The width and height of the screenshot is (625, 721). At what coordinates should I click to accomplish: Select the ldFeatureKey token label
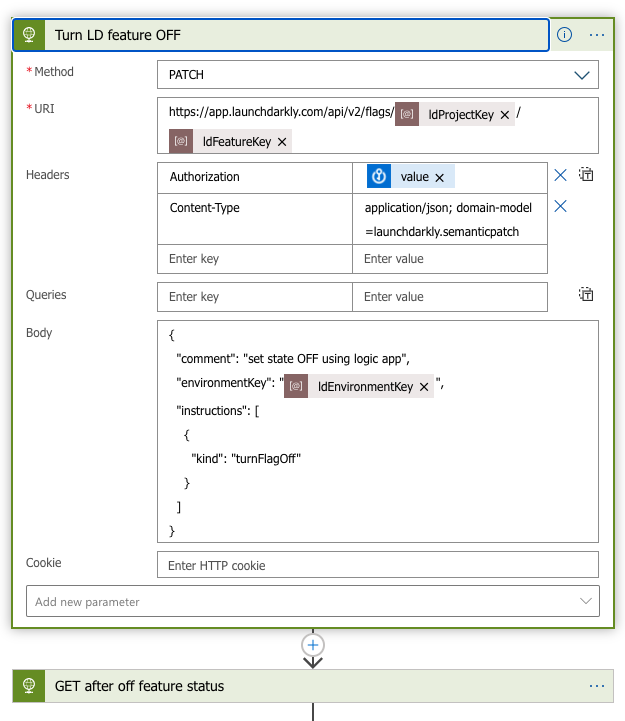point(237,142)
